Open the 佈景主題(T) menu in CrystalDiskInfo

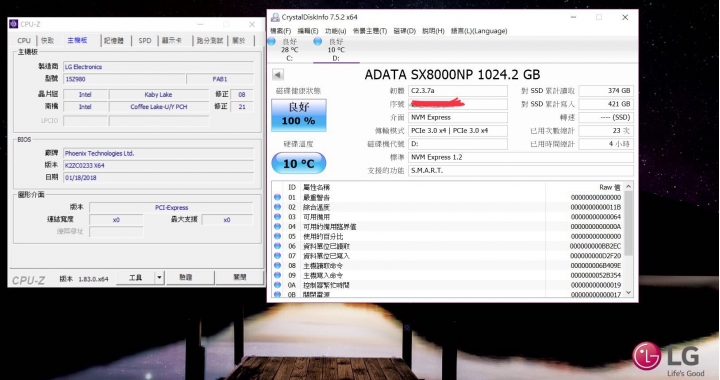tap(370, 31)
